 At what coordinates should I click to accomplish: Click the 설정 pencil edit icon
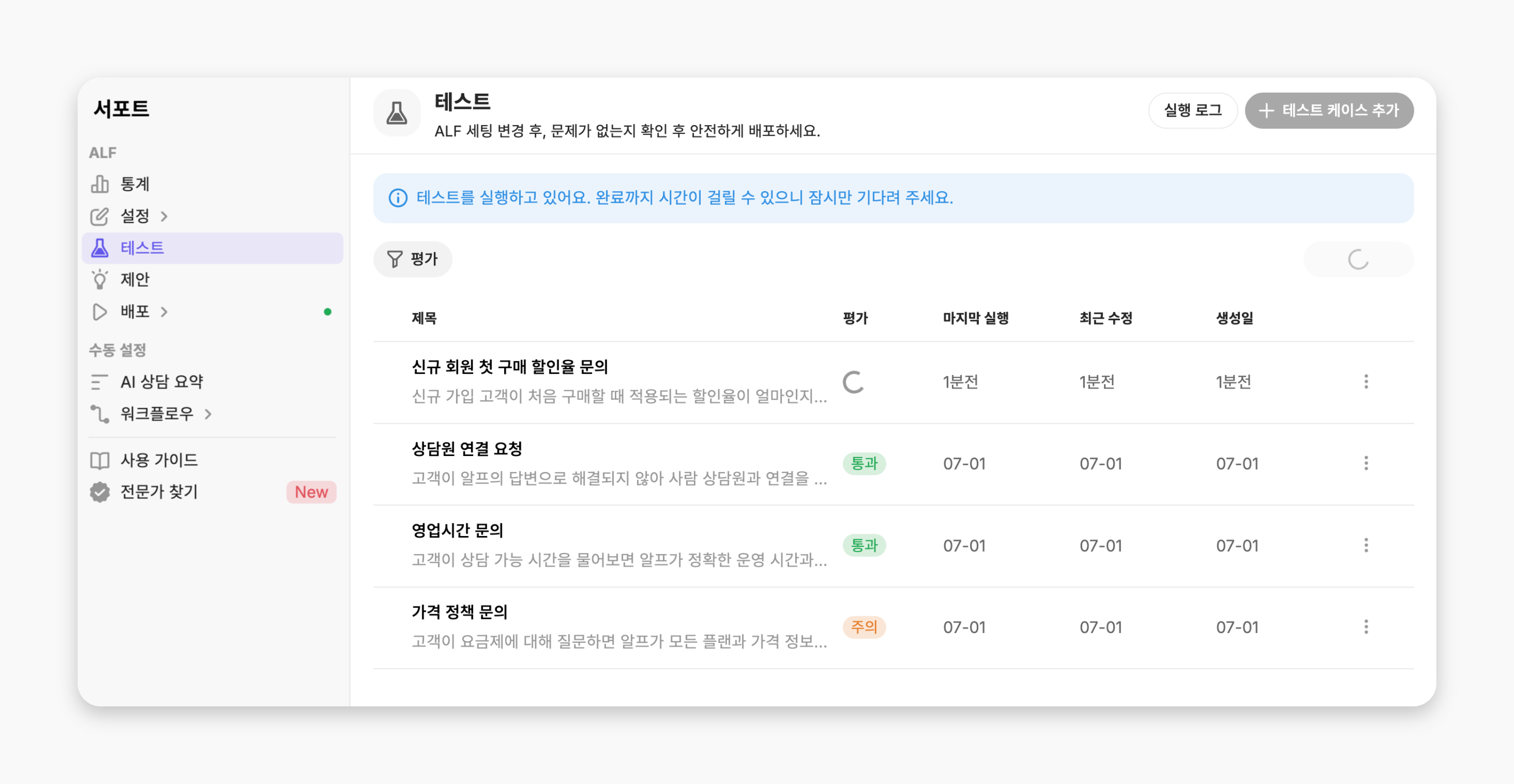click(x=99, y=216)
